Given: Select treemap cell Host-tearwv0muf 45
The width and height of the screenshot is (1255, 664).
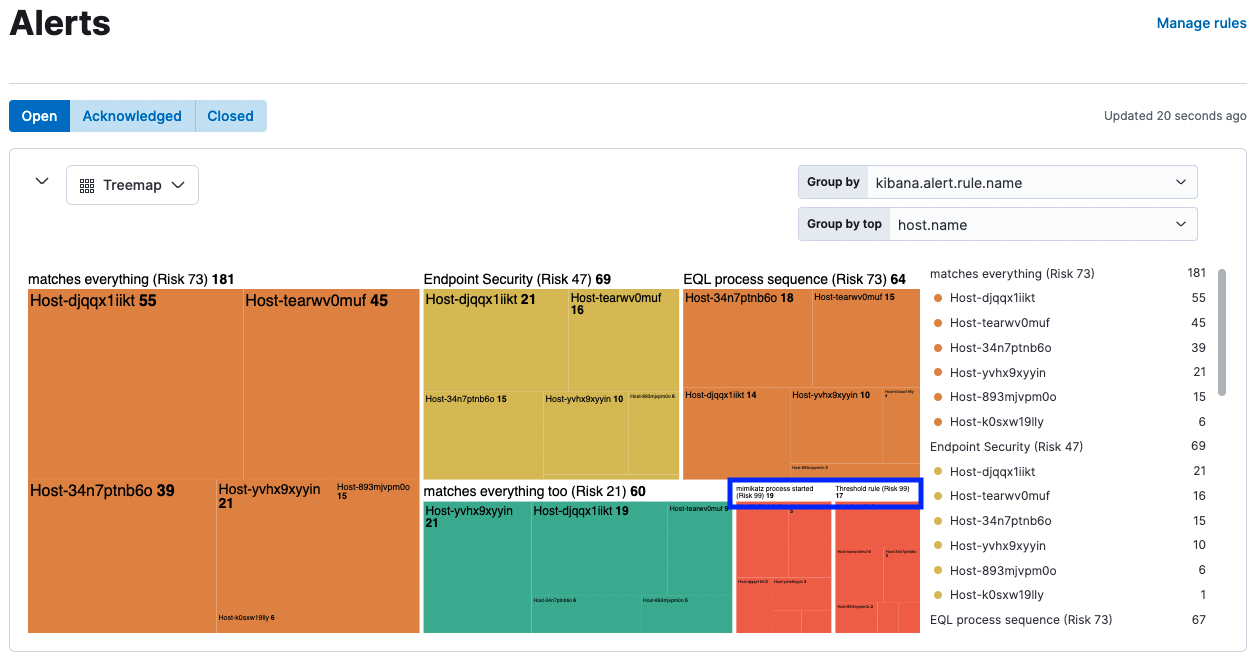Looking at the screenshot, I should 331,384.
